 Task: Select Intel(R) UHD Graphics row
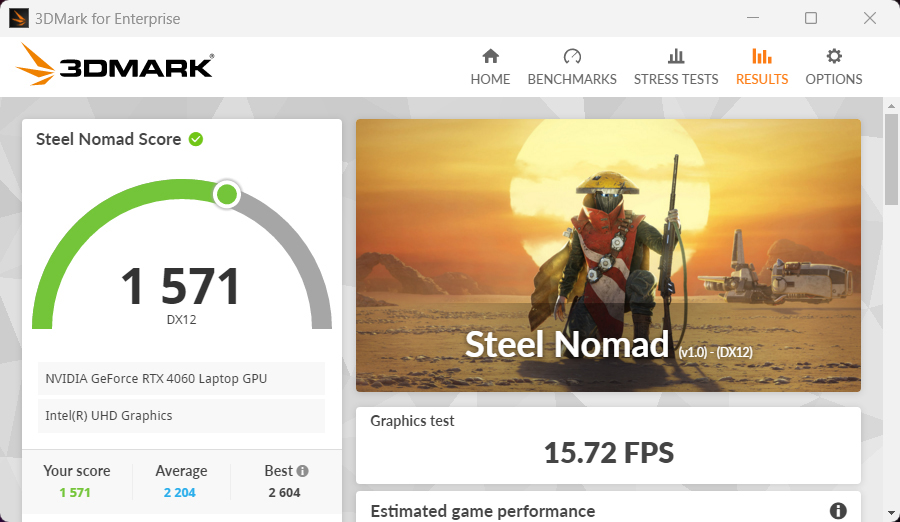click(x=181, y=416)
